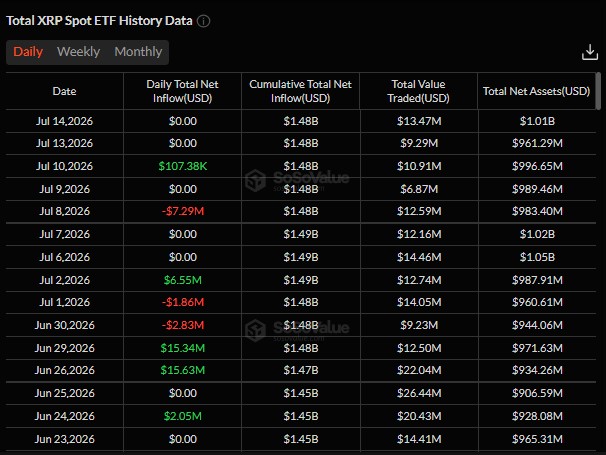606x455 pixels.
Task: Click the $983.40M net assets value
Action: 537,211
